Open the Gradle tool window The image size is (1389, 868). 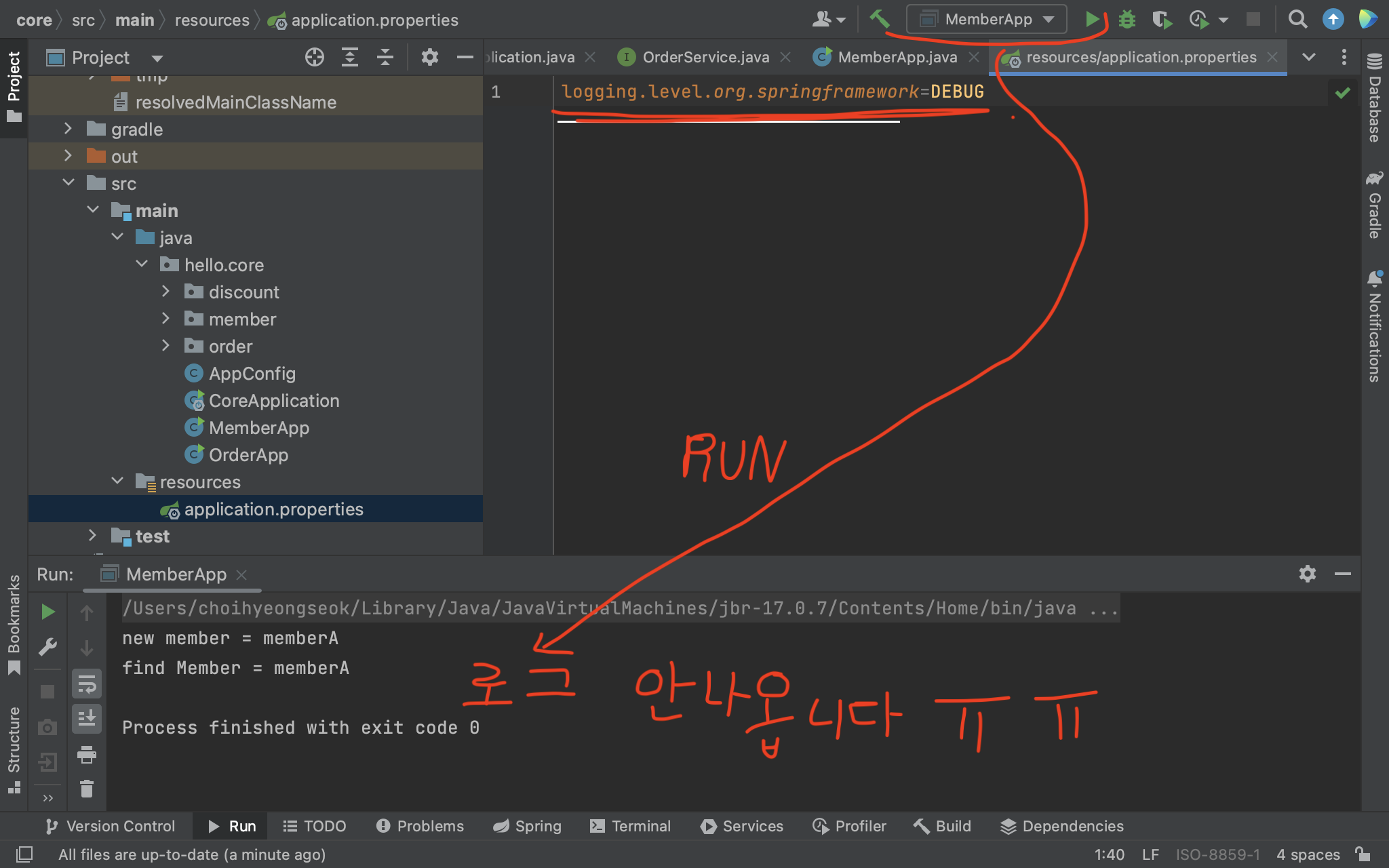click(x=1375, y=205)
